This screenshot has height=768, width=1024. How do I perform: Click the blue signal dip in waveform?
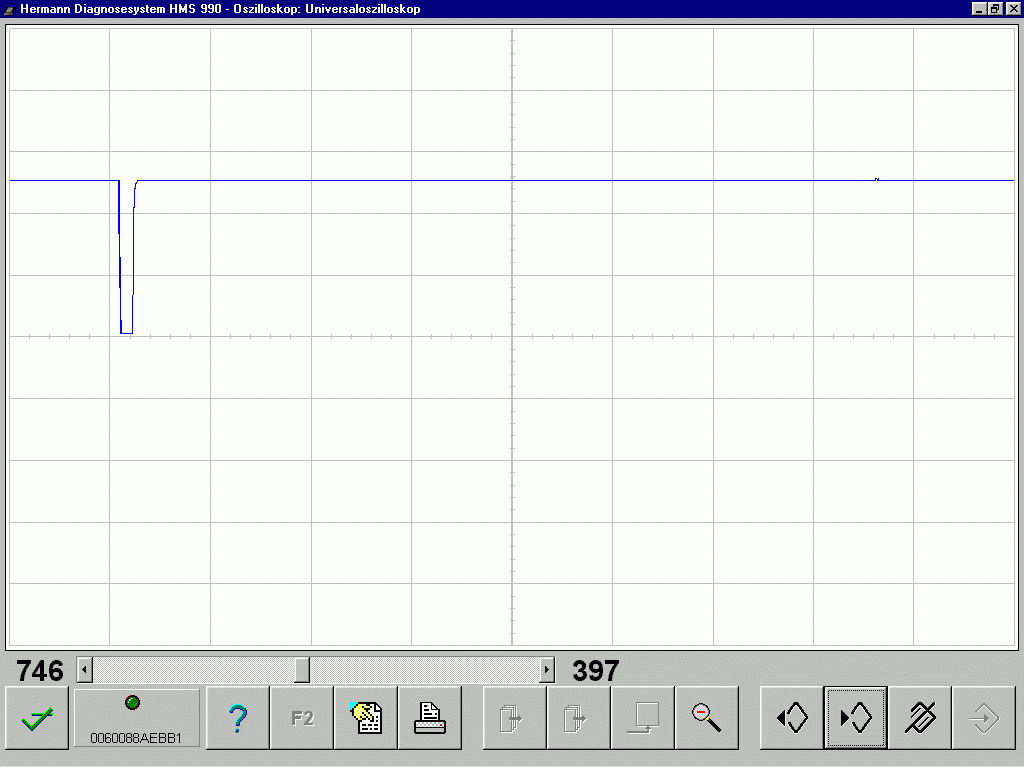click(127, 257)
